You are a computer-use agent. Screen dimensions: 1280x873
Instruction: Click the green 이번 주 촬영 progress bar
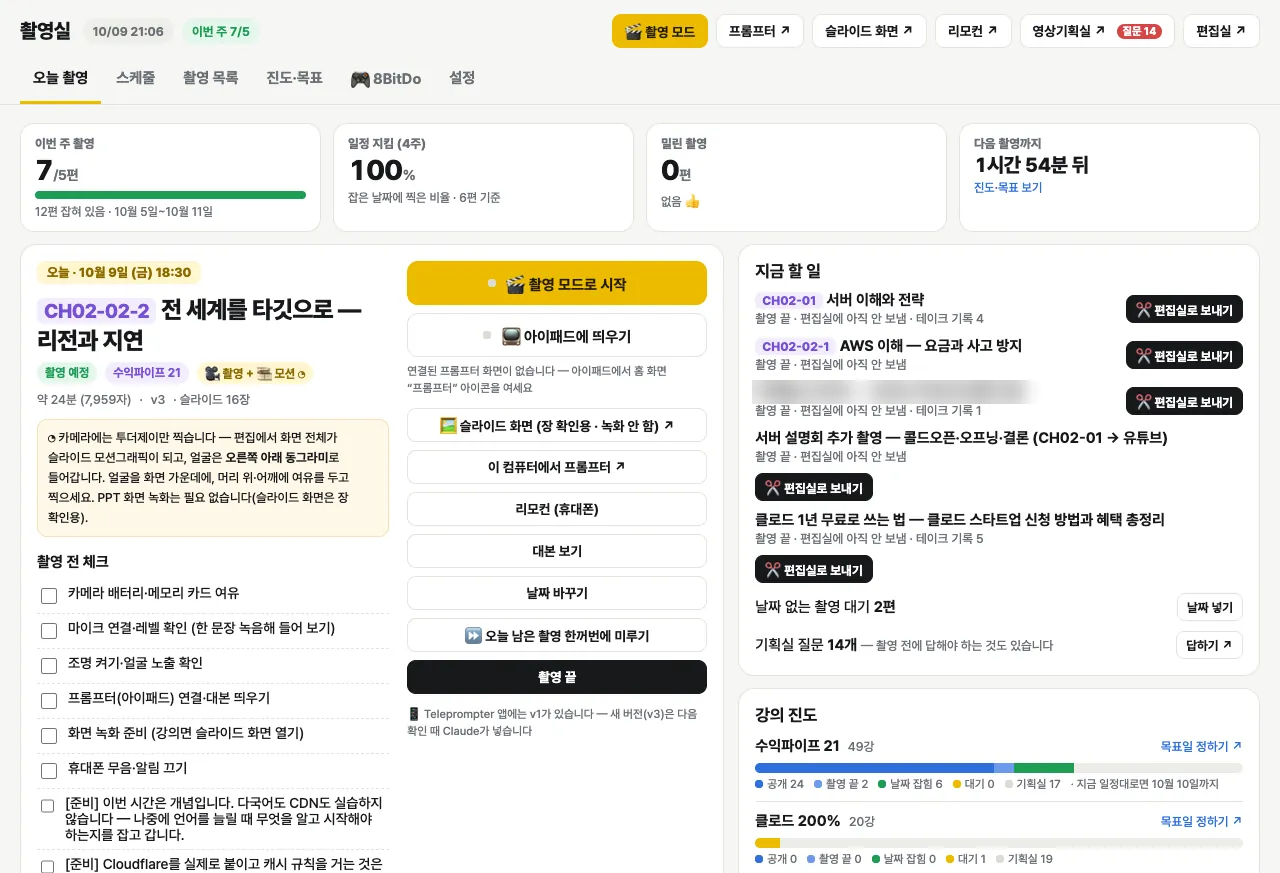tap(170, 195)
